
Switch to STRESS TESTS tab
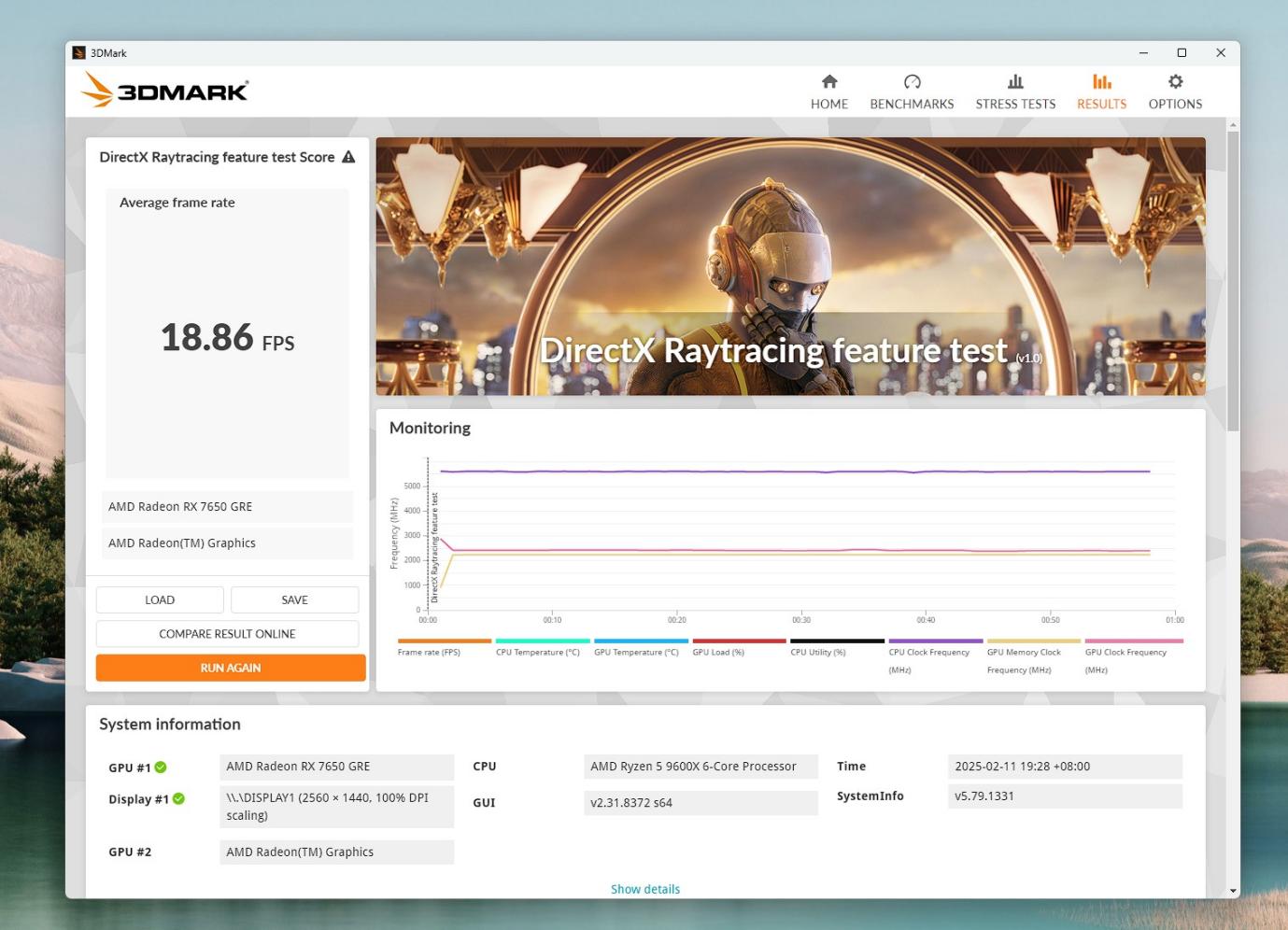(x=1015, y=92)
